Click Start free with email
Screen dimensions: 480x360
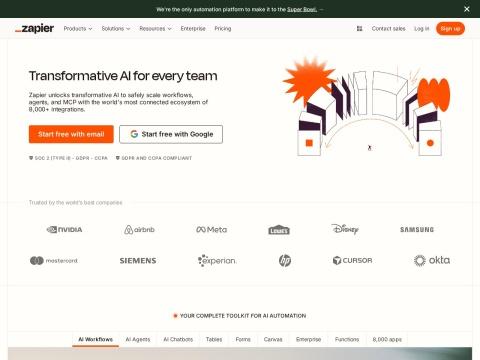pos(71,134)
